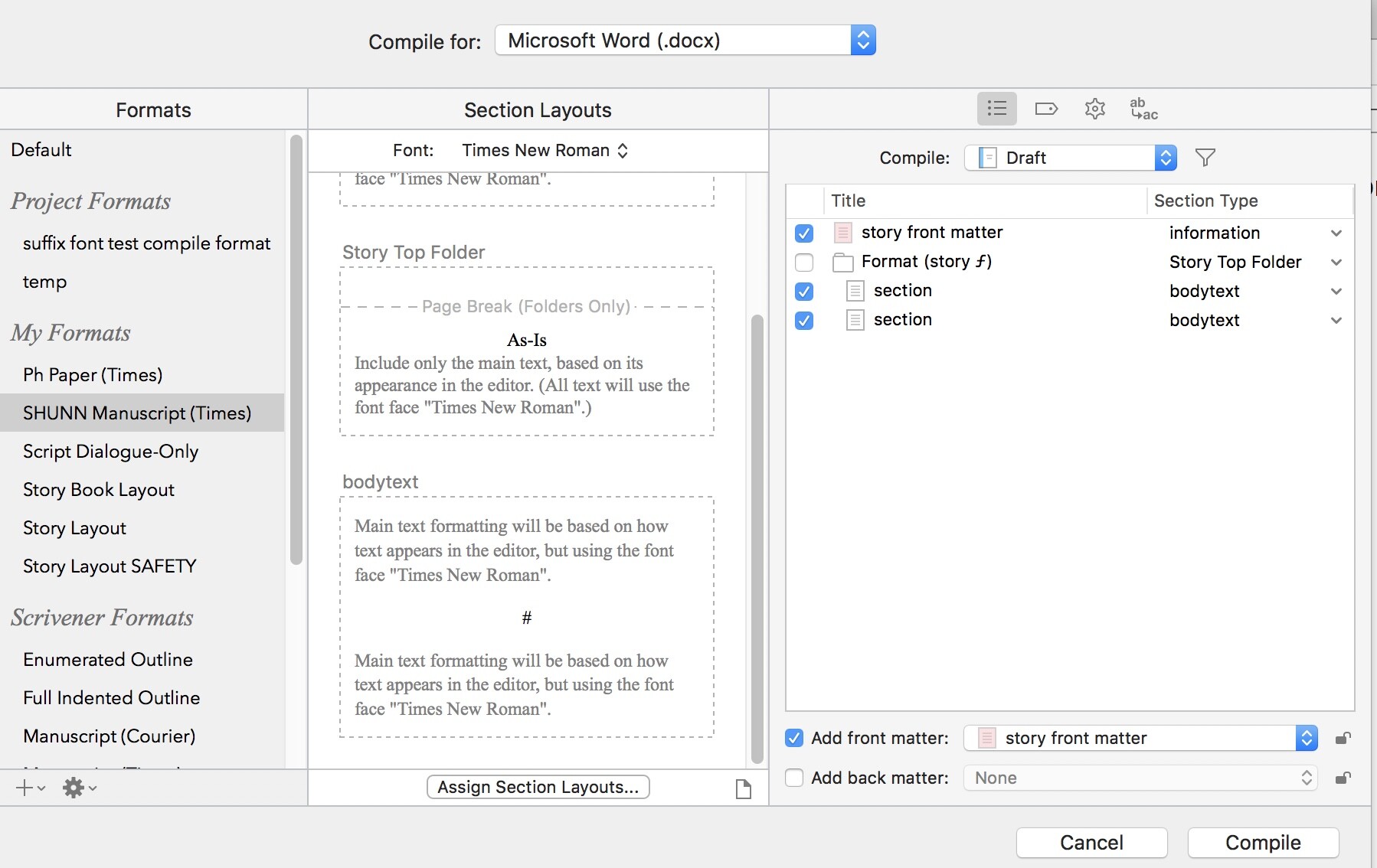Click the Compile button
Image resolution: width=1377 pixels, height=868 pixels.
1263,843
